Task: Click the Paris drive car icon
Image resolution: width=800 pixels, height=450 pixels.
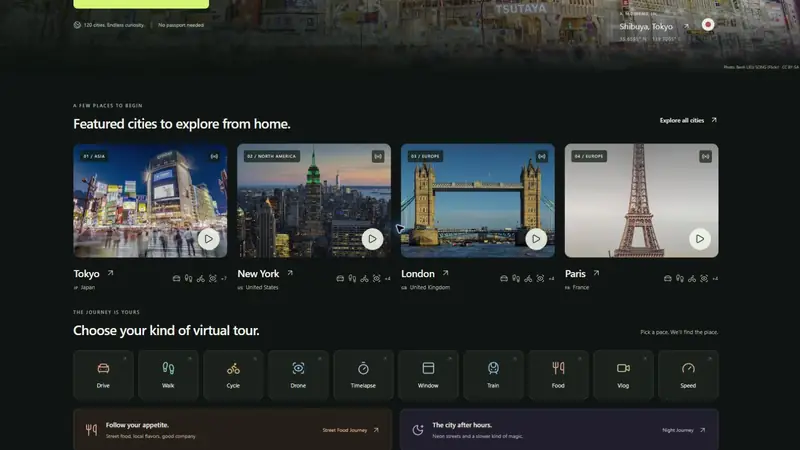Action: coord(668,279)
